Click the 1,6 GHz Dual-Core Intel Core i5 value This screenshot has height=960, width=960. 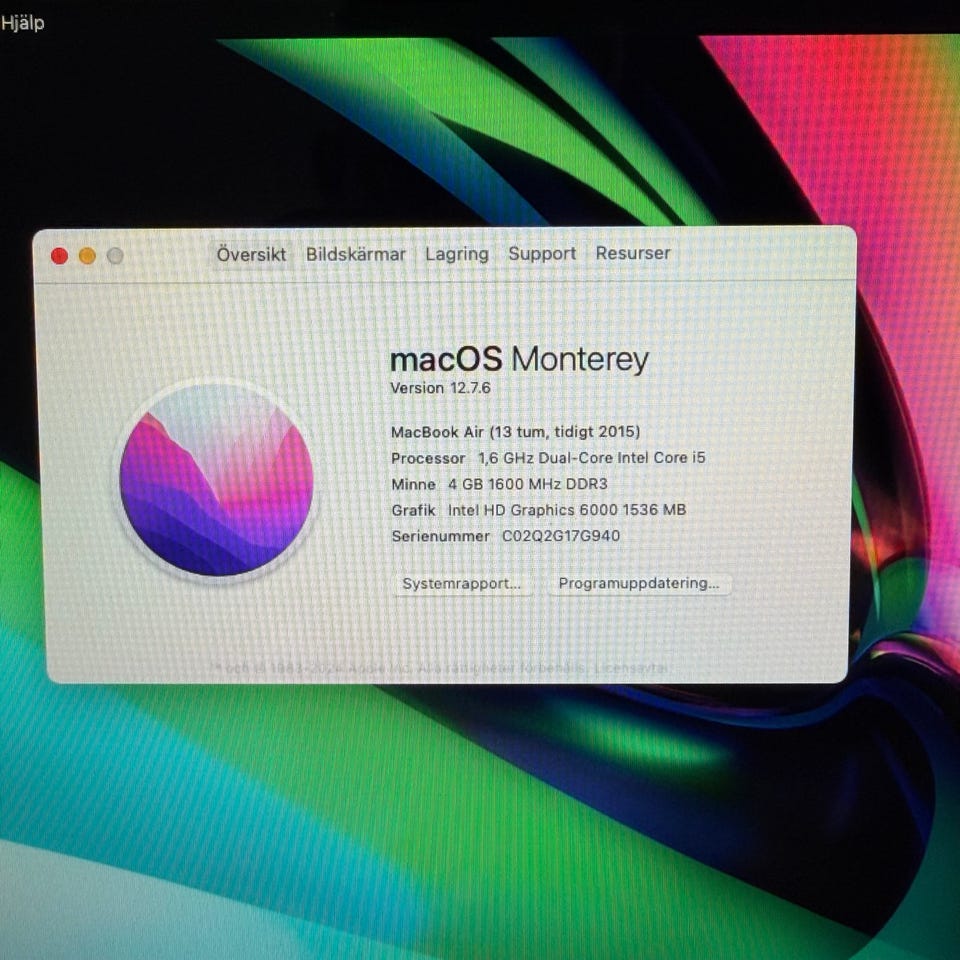pos(591,458)
